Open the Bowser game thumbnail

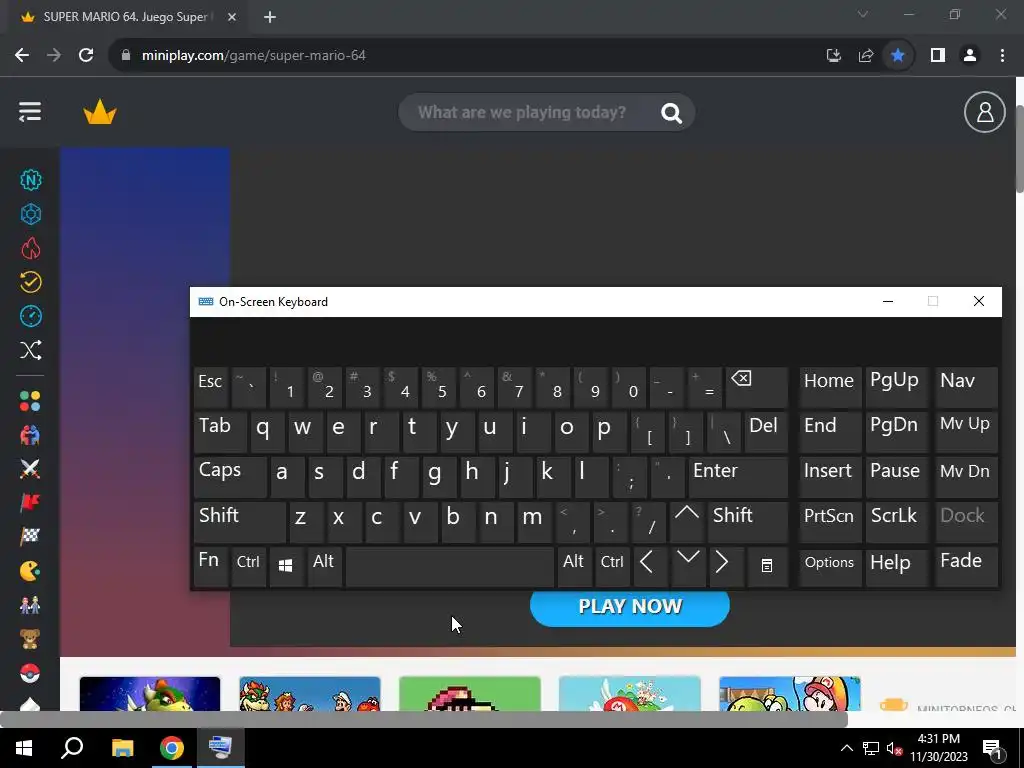click(150, 694)
